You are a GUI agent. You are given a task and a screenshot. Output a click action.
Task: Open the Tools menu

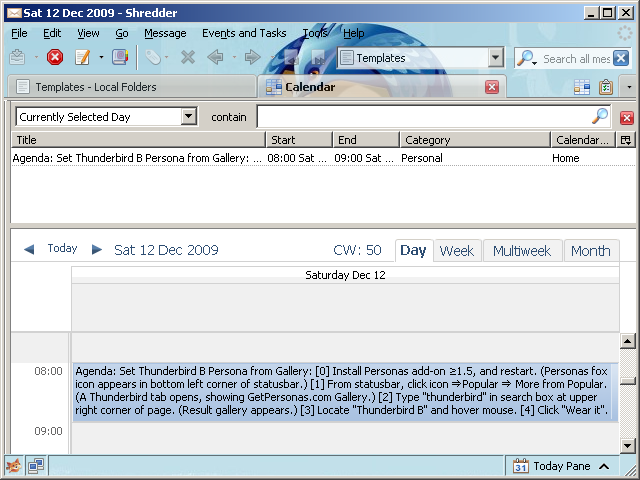315,33
